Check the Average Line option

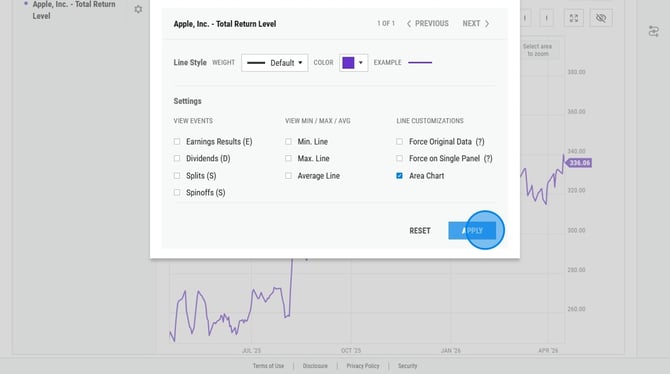[x=288, y=176]
